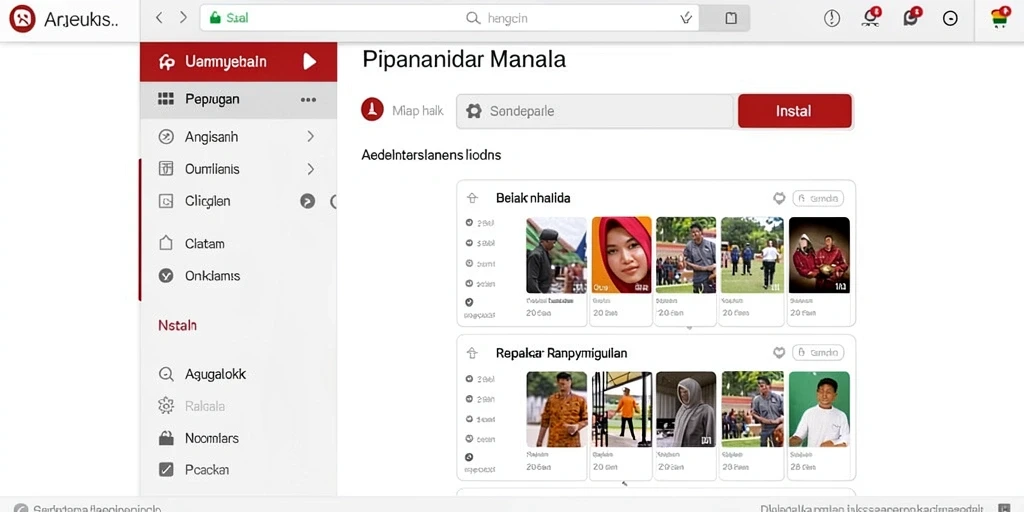This screenshot has height=512, width=1024.
Task: Click the grid icon beside Pepugan
Action: tap(166, 99)
